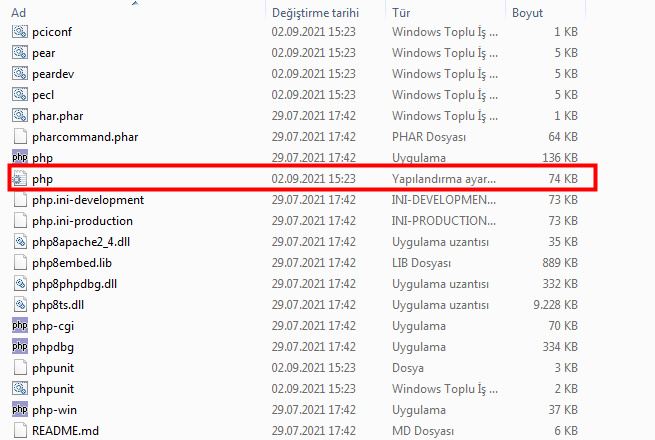Click the php8phpdbg.dll icon
Image resolution: width=655 pixels, height=440 pixels.
pyautogui.click(x=20, y=284)
